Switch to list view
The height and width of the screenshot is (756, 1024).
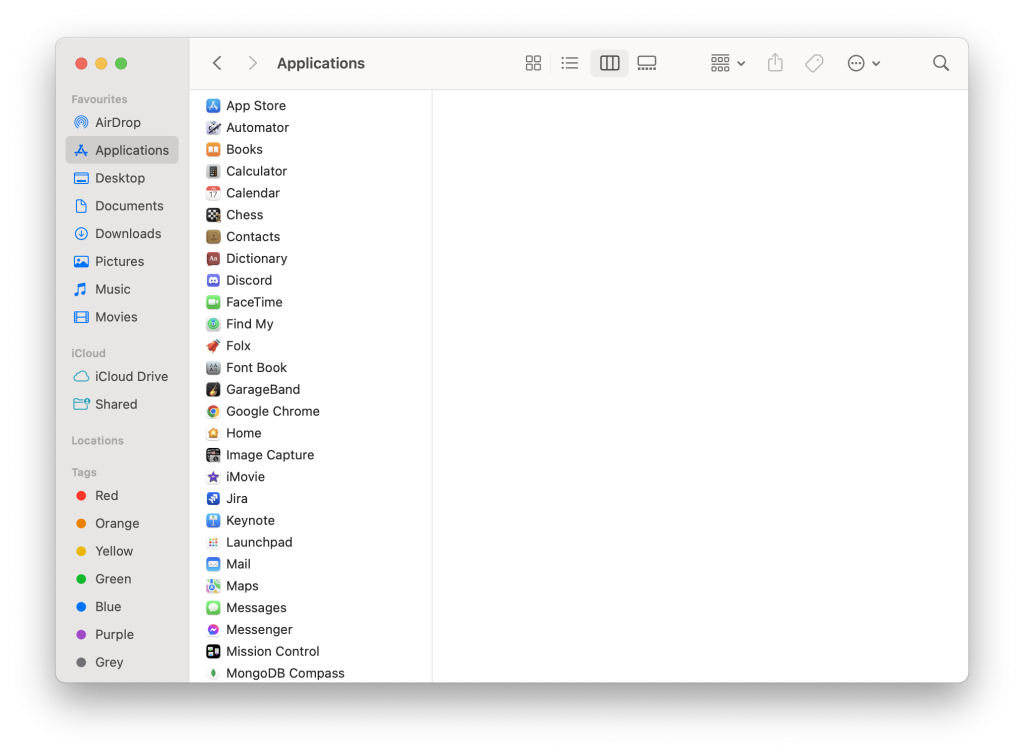point(569,63)
